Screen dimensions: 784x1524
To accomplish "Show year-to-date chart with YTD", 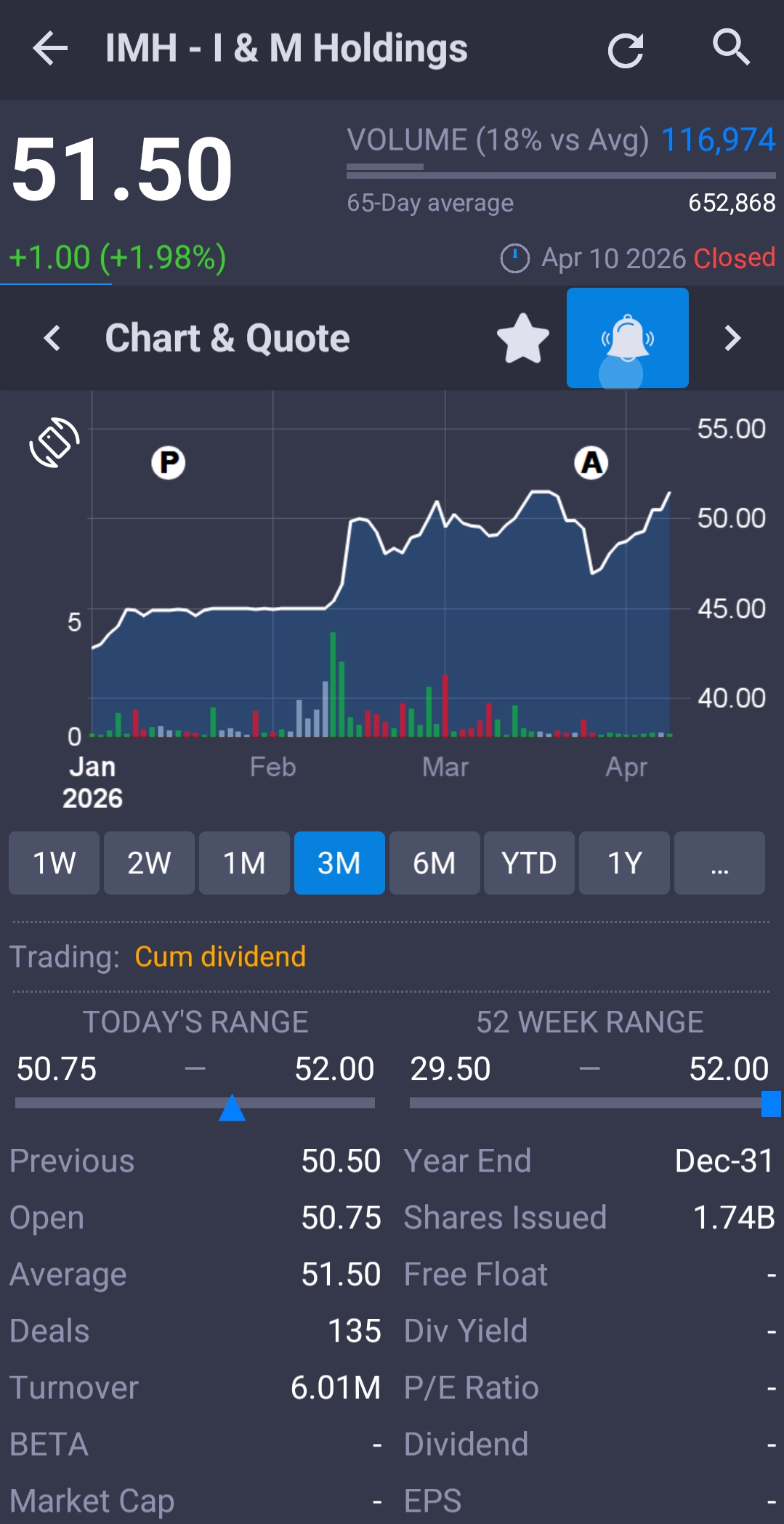I will (x=529, y=863).
